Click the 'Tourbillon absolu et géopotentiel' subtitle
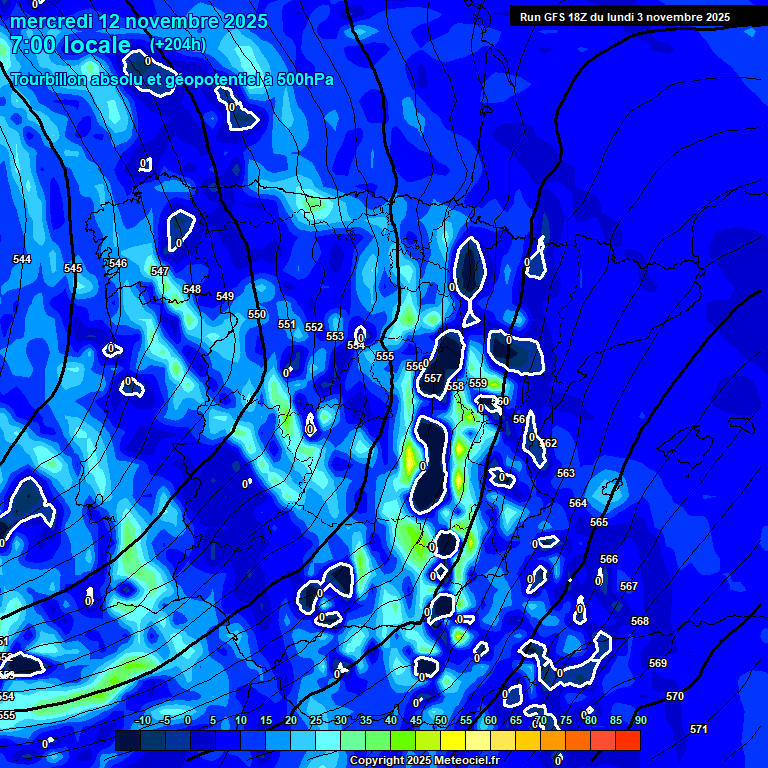 coord(172,79)
